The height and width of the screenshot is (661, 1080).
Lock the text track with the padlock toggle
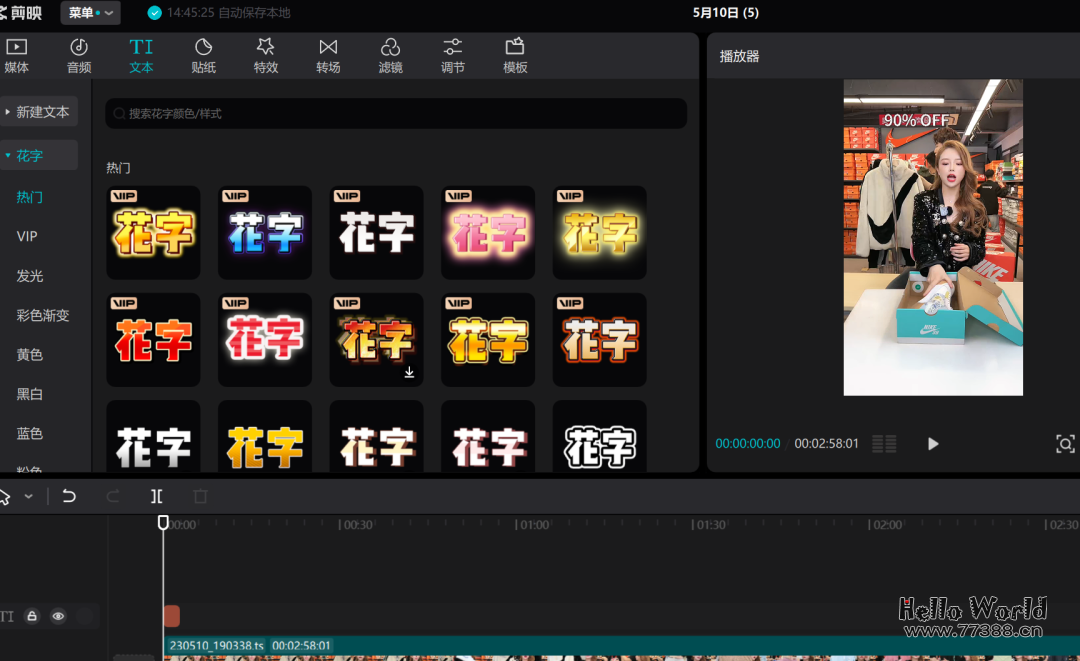pos(31,616)
